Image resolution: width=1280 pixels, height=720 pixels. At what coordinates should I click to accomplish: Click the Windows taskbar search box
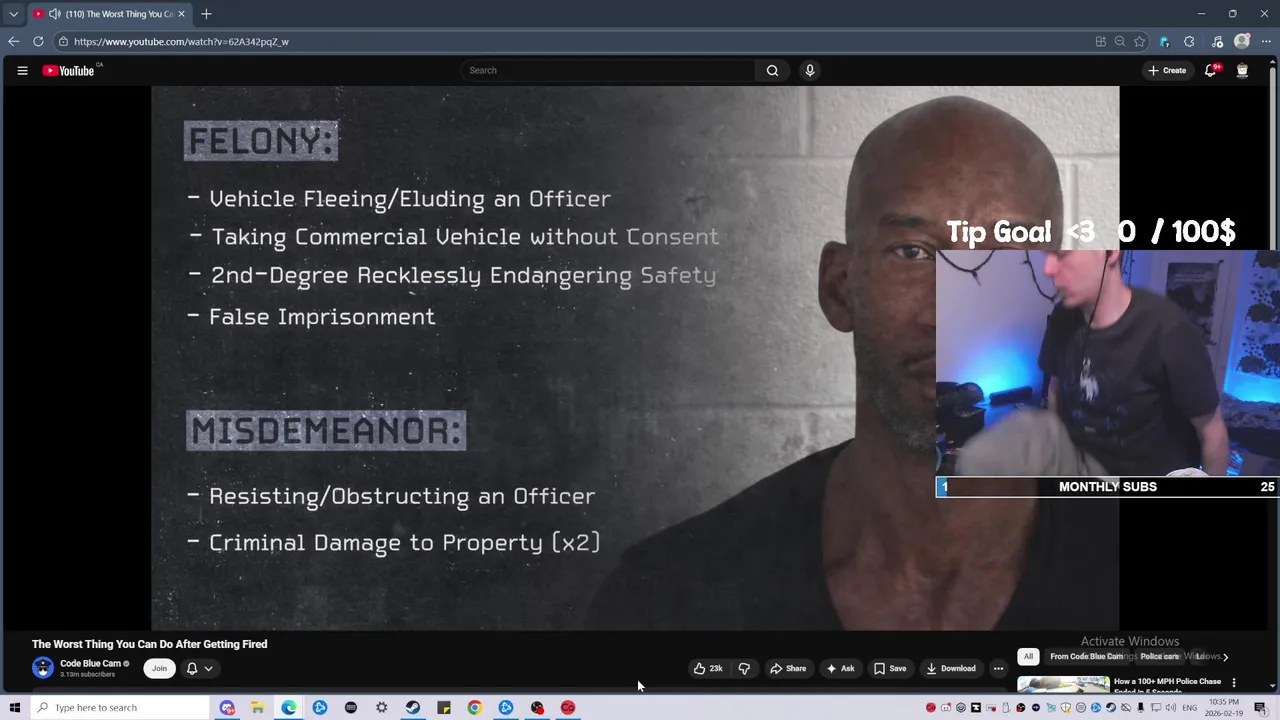(122, 708)
